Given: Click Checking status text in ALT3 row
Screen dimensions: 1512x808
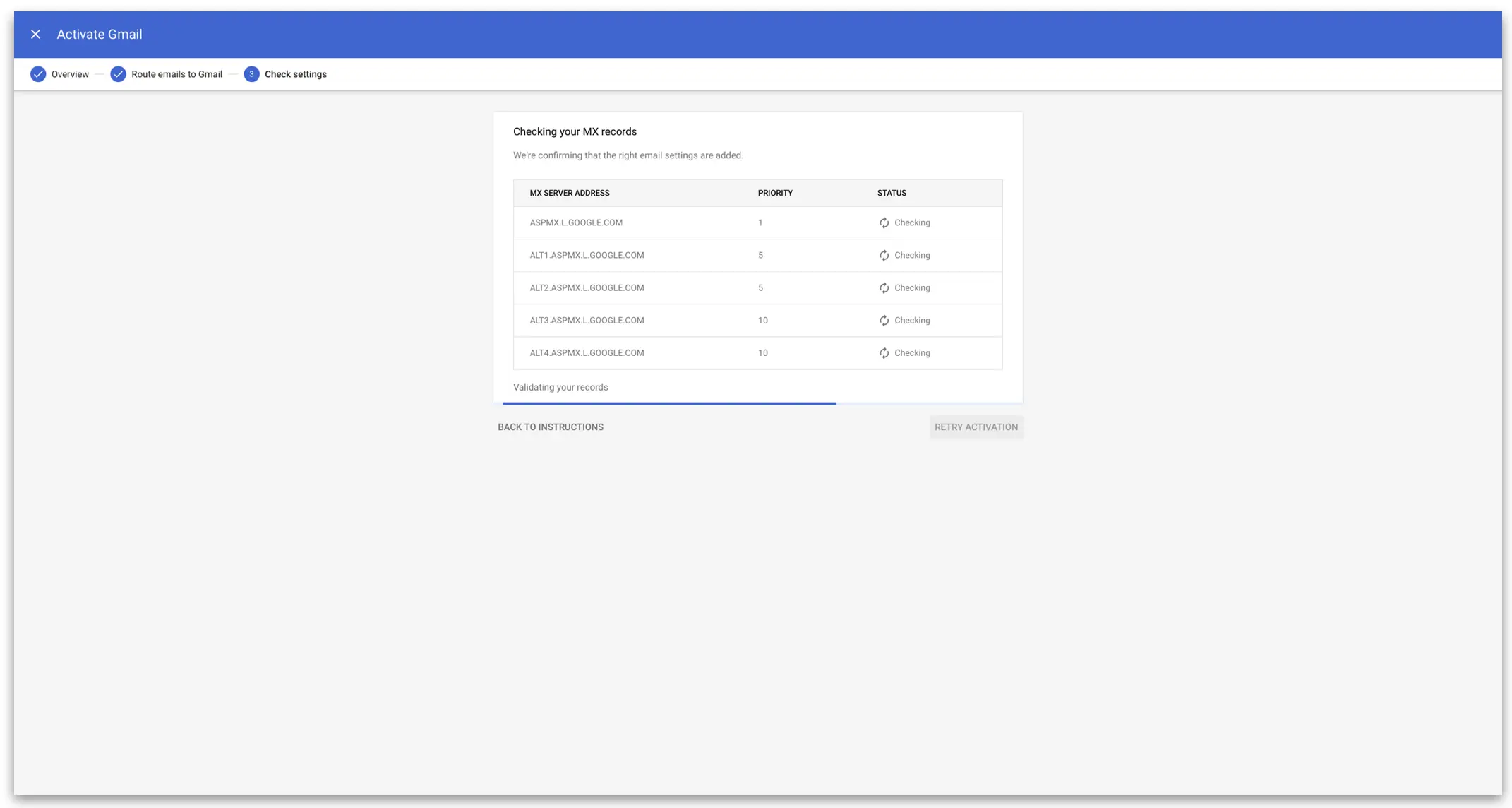Looking at the screenshot, I should coord(912,320).
